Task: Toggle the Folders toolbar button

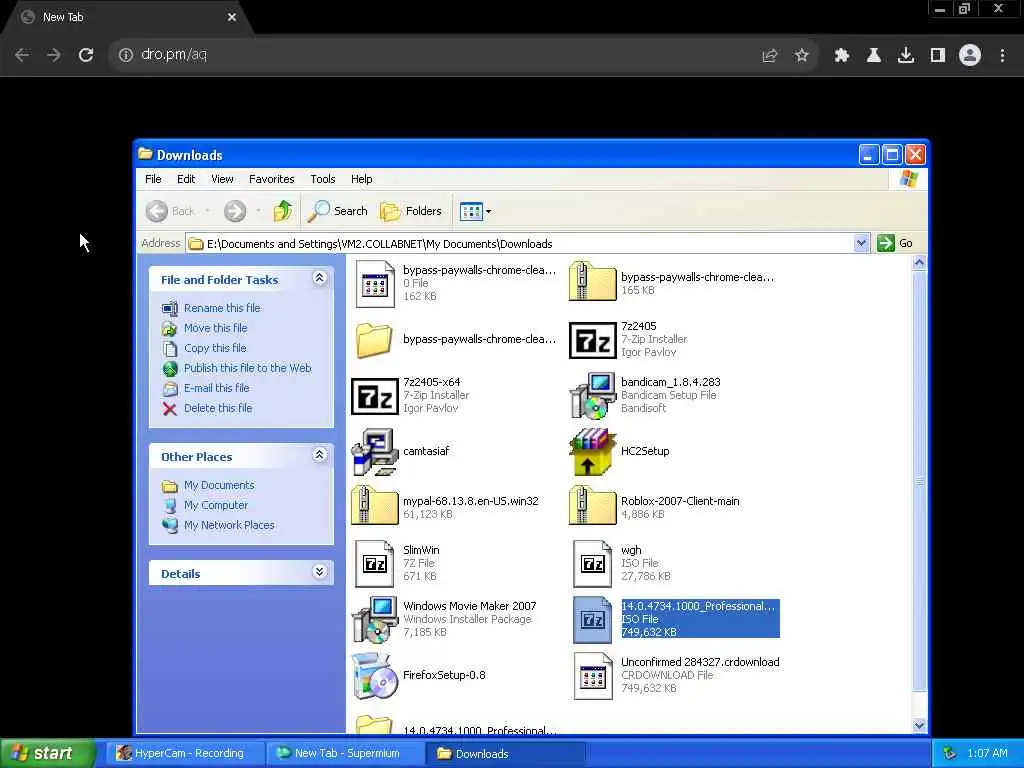Action: [x=411, y=211]
